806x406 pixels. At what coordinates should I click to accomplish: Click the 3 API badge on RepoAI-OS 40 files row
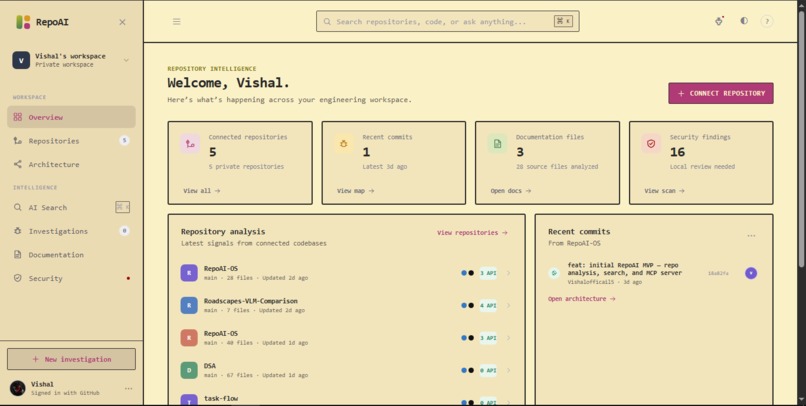488,338
